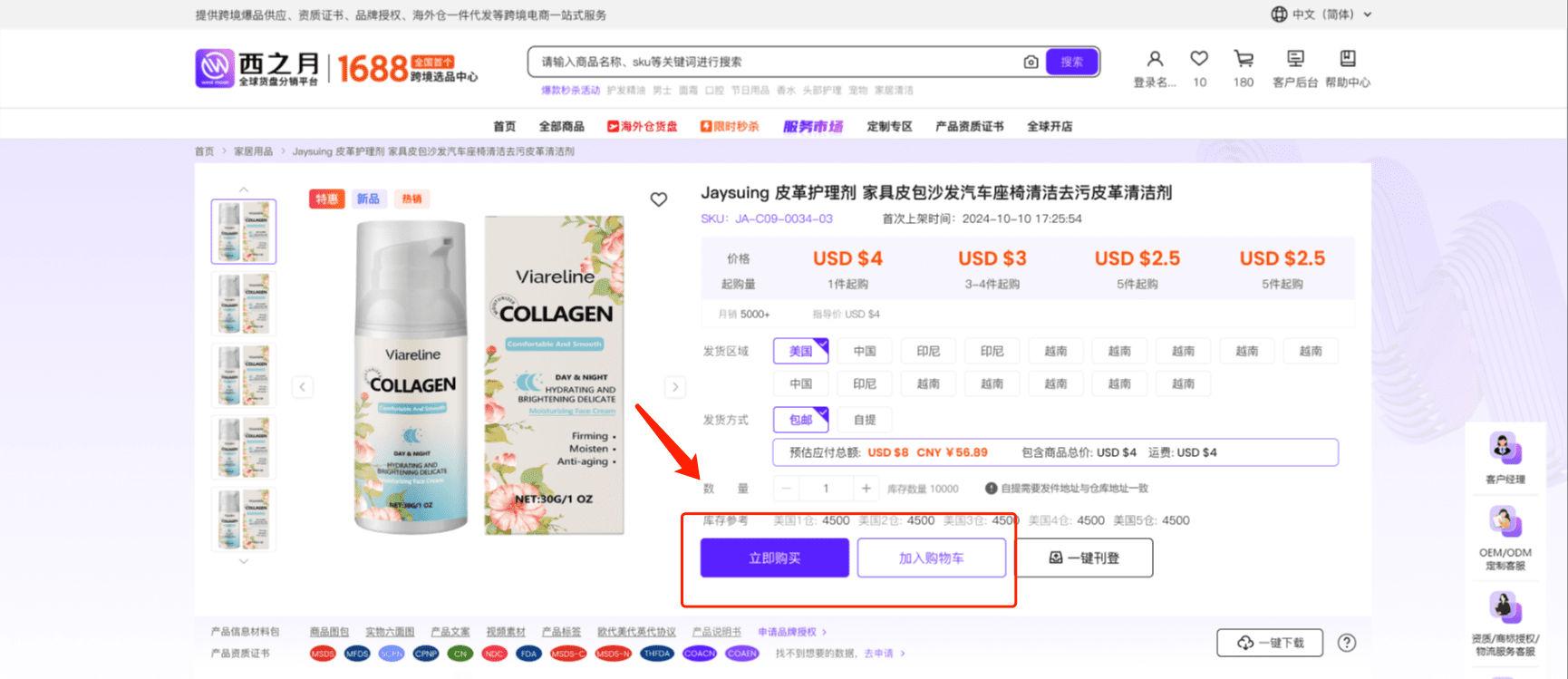
Task: Open the MSDS-N certificate badge
Action: tap(614, 654)
